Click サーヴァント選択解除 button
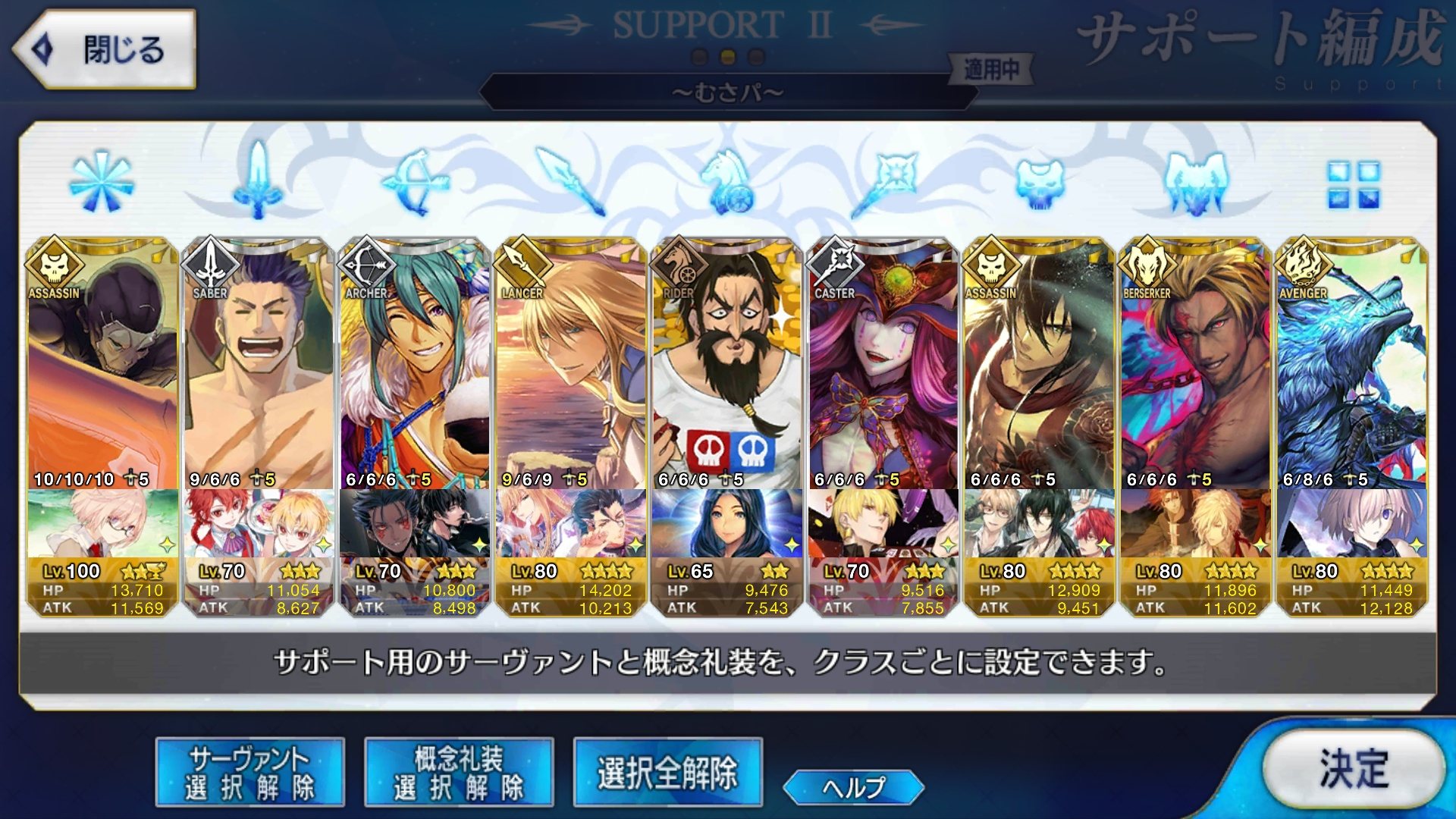Viewport: 1456px width, 819px height. (250, 772)
